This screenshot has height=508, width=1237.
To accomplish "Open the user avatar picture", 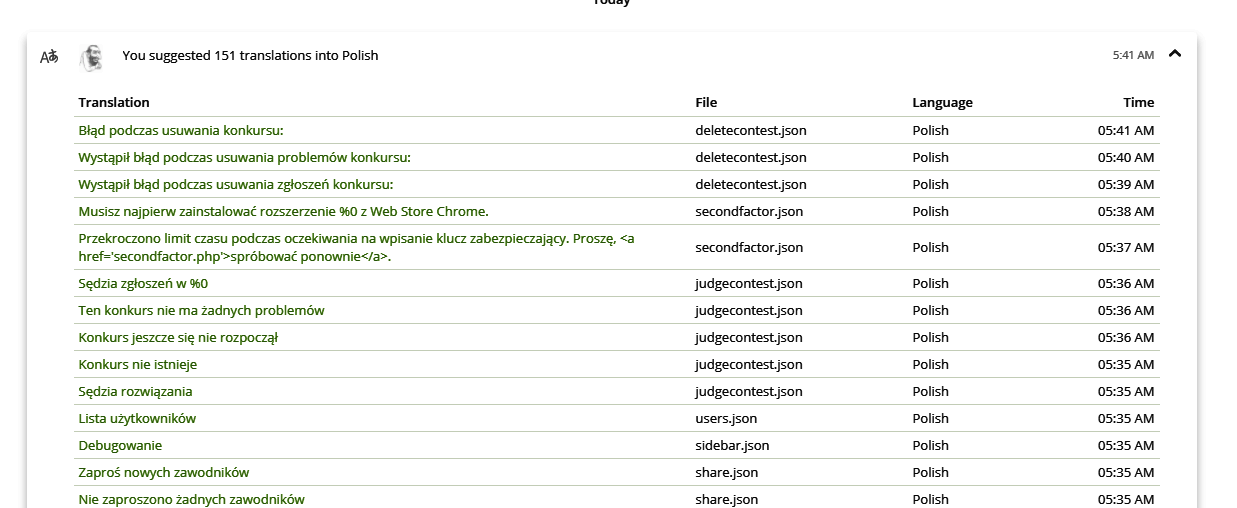I will coord(91,57).
